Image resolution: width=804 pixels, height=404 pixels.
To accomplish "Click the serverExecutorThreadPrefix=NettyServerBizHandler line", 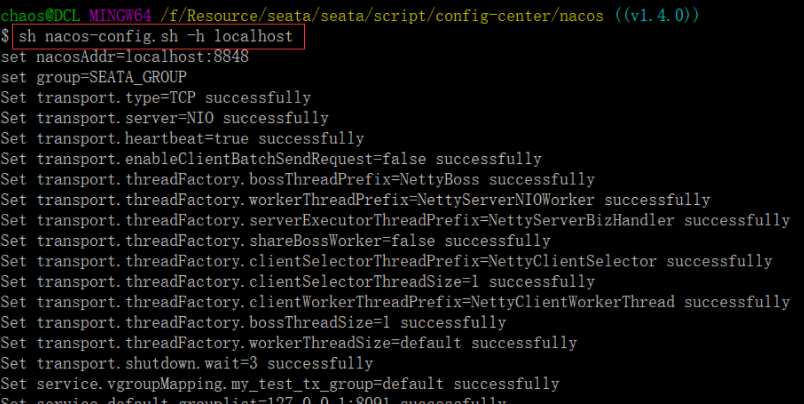I will 395,220.
